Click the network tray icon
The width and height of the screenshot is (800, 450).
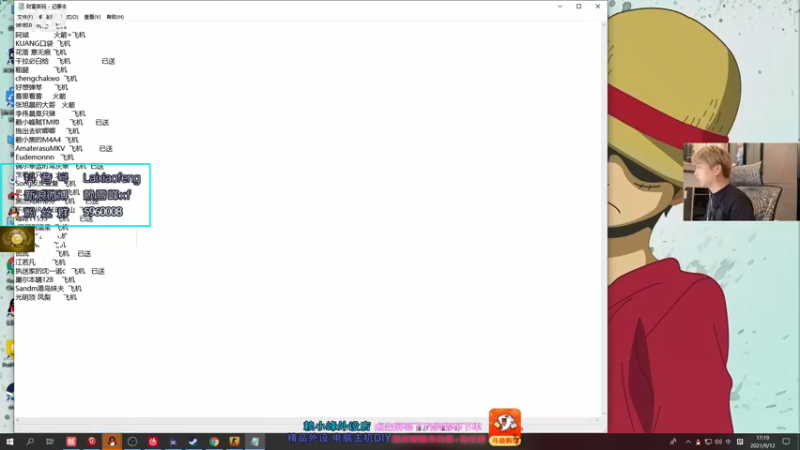[708, 442]
